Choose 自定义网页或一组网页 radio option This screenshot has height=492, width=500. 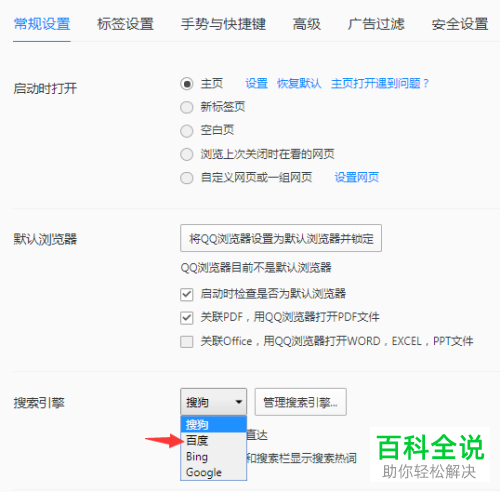click(x=187, y=178)
